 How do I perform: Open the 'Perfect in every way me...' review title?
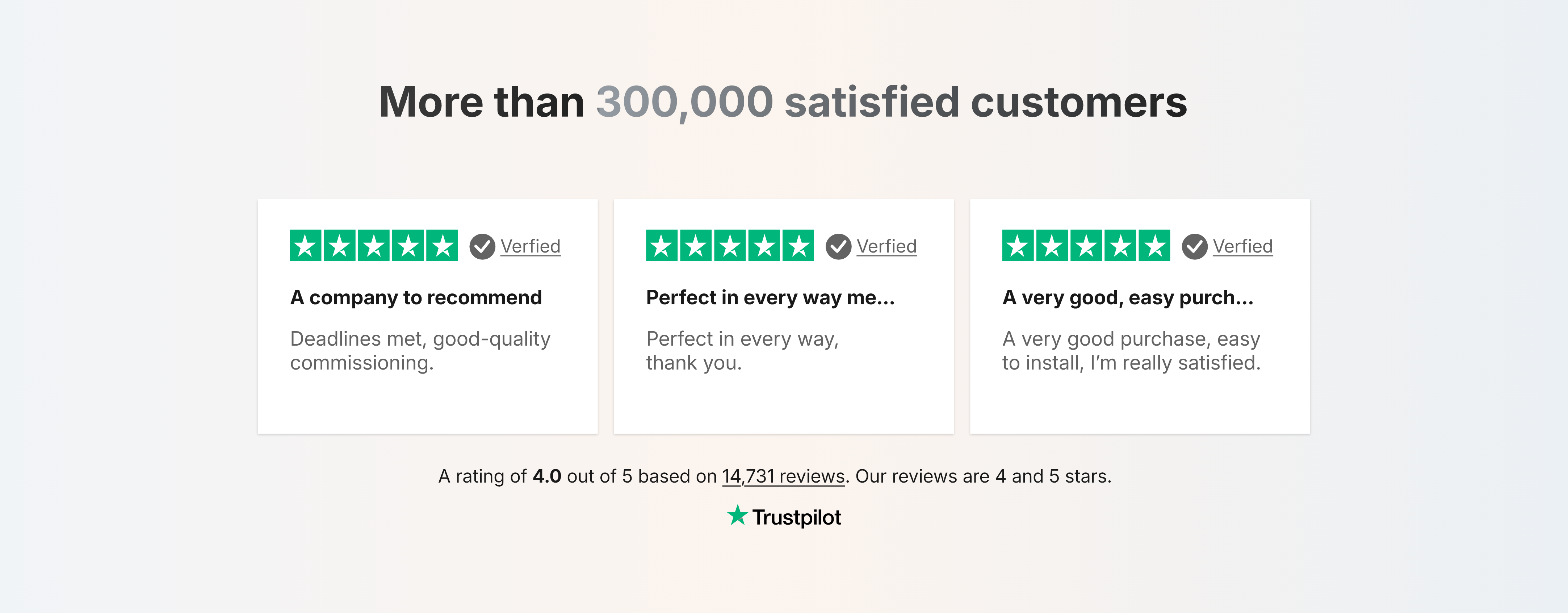[x=770, y=298]
